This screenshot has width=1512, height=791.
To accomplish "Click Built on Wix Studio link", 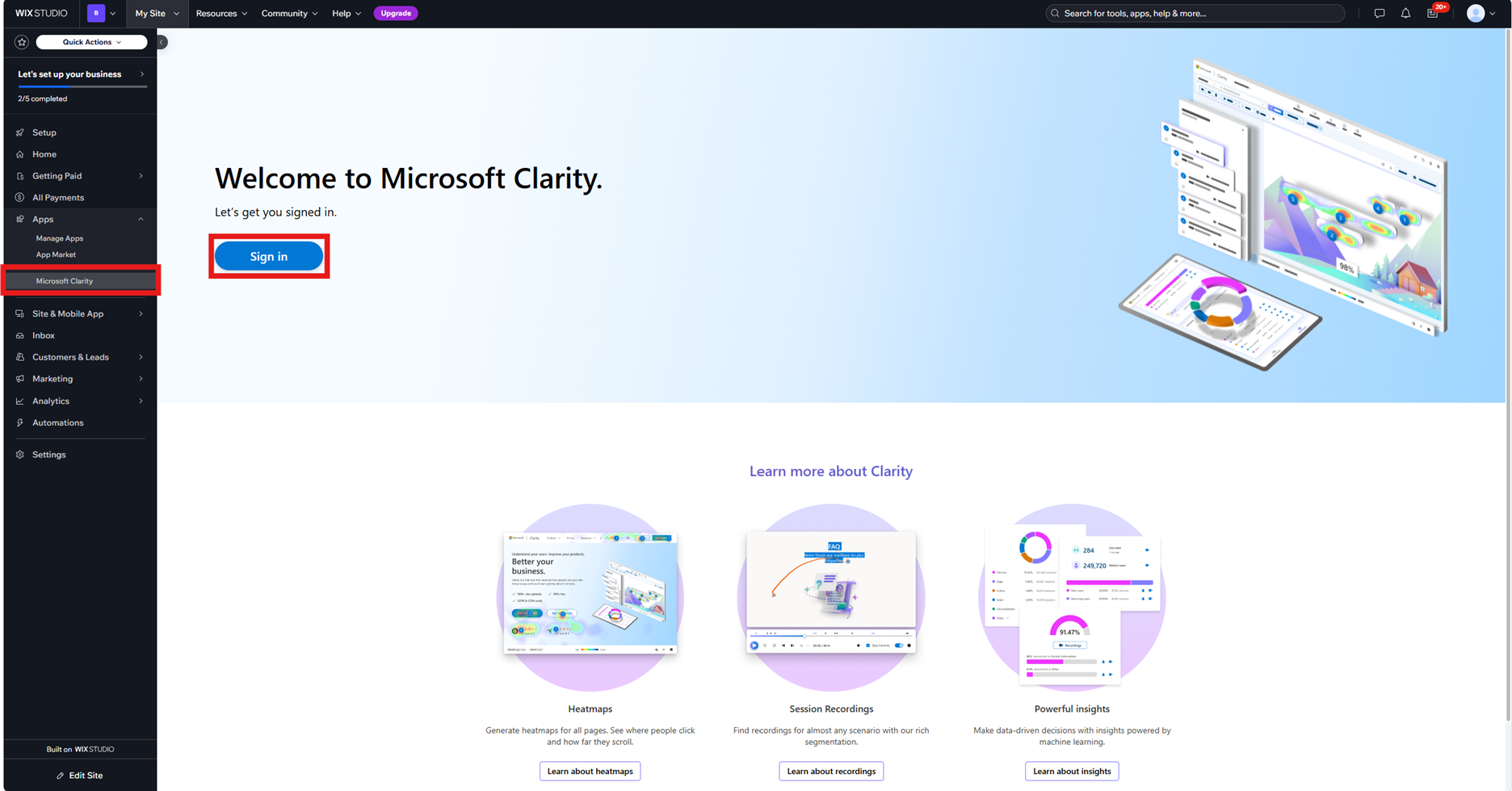I will pyautogui.click(x=80, y=749).
